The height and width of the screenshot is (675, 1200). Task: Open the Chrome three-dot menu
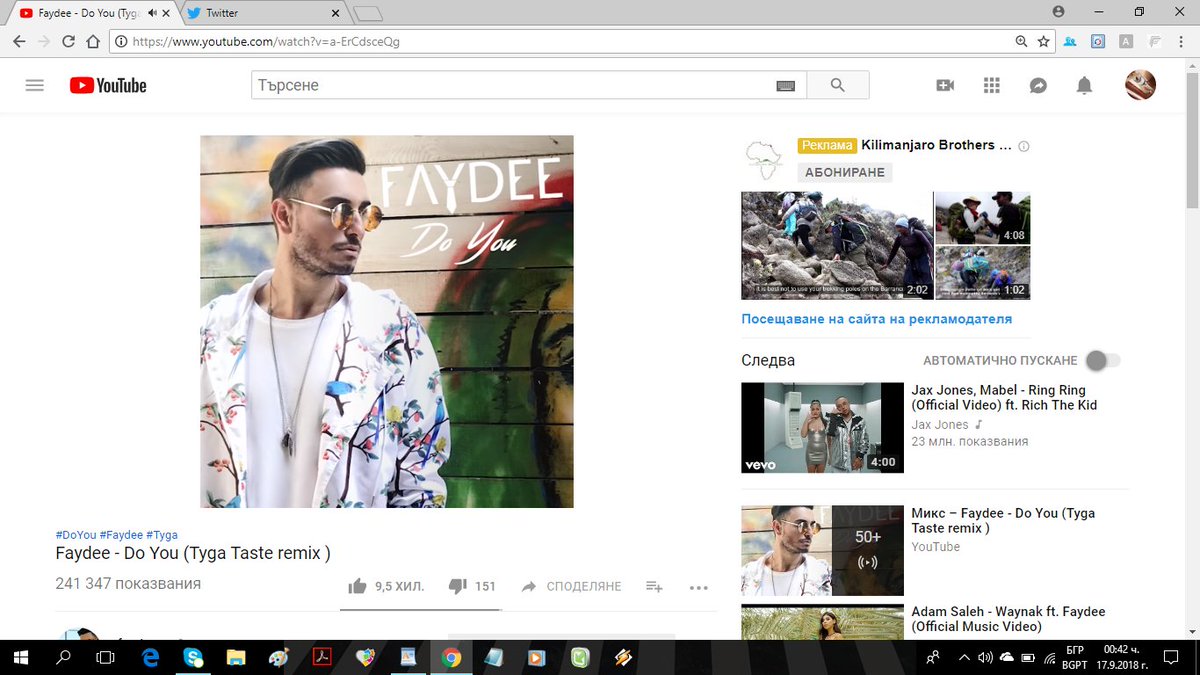1183,42
